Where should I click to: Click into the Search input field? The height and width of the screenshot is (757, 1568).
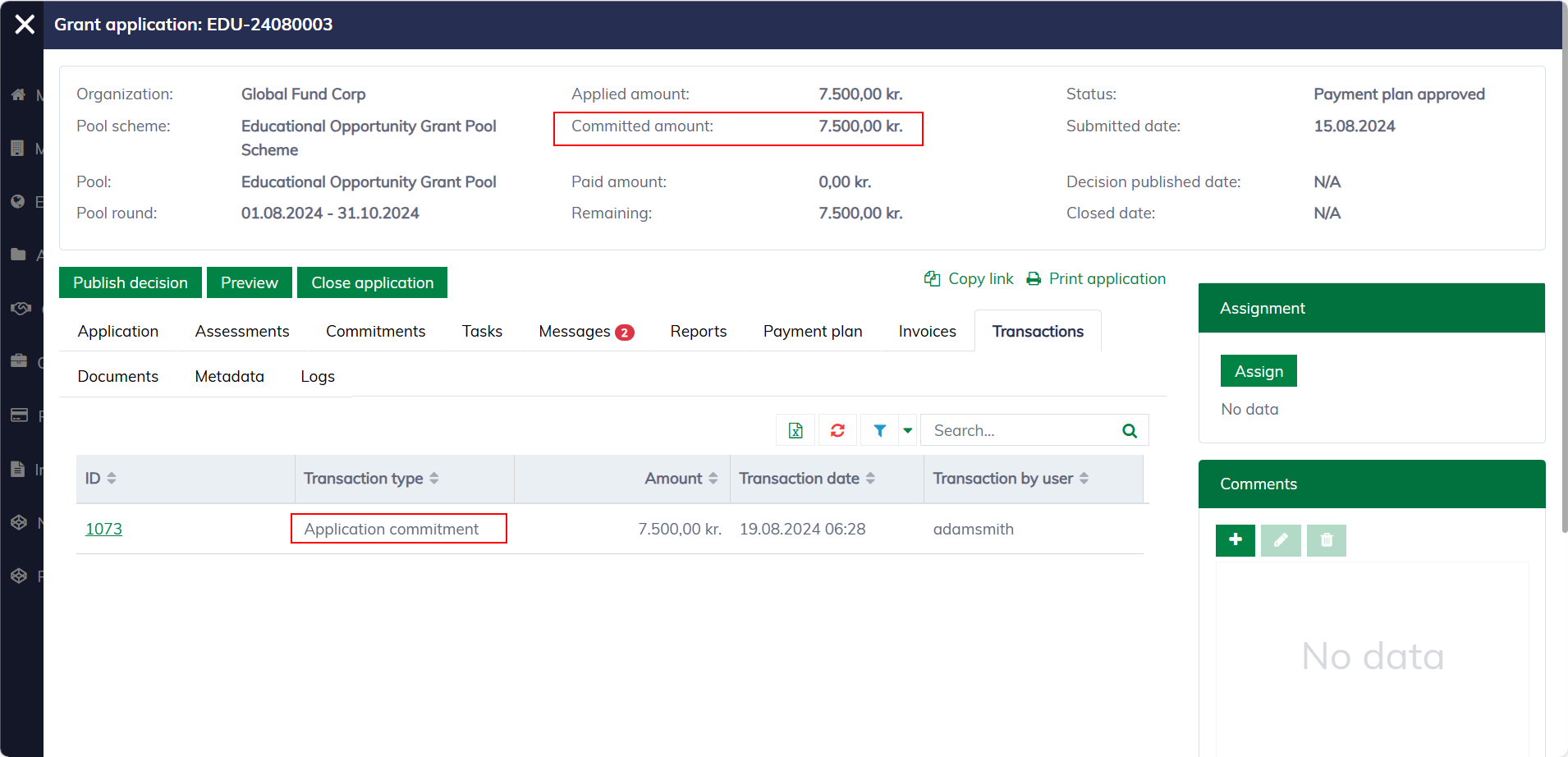click(x=1018, y=430)
